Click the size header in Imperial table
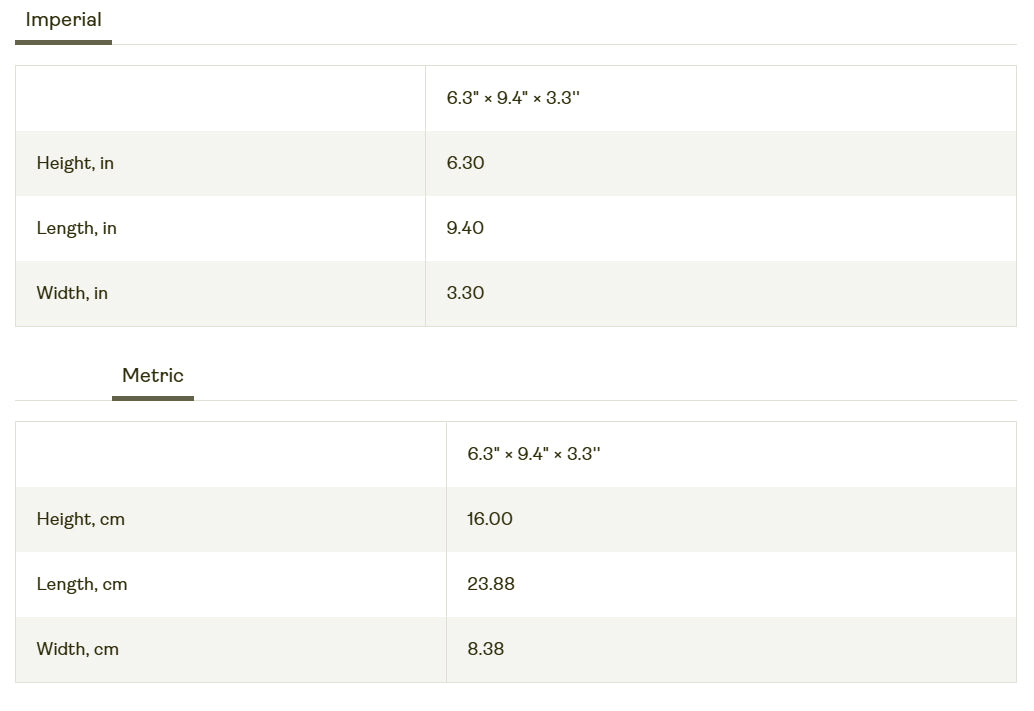 [x=513, y=98]
